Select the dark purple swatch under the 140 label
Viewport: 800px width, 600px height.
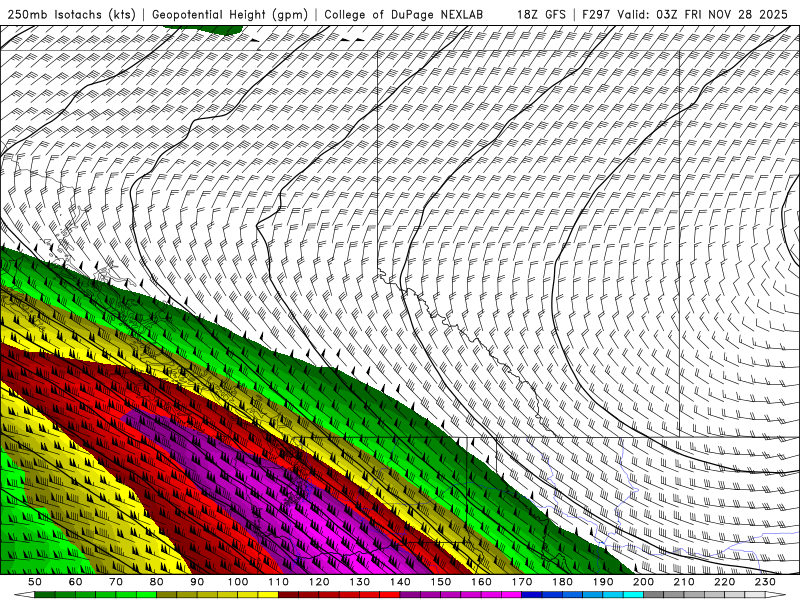tap(410, 594)
